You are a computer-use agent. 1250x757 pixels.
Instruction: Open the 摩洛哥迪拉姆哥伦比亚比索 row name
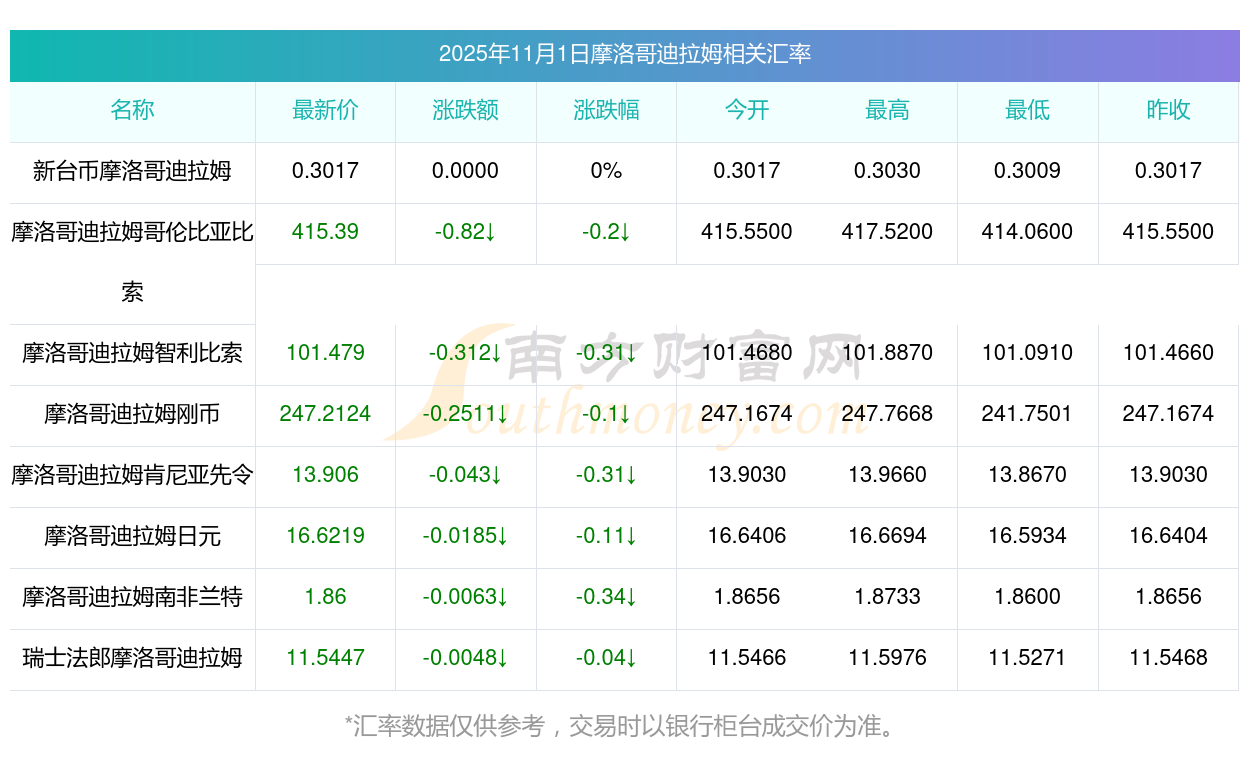[132, 233]
